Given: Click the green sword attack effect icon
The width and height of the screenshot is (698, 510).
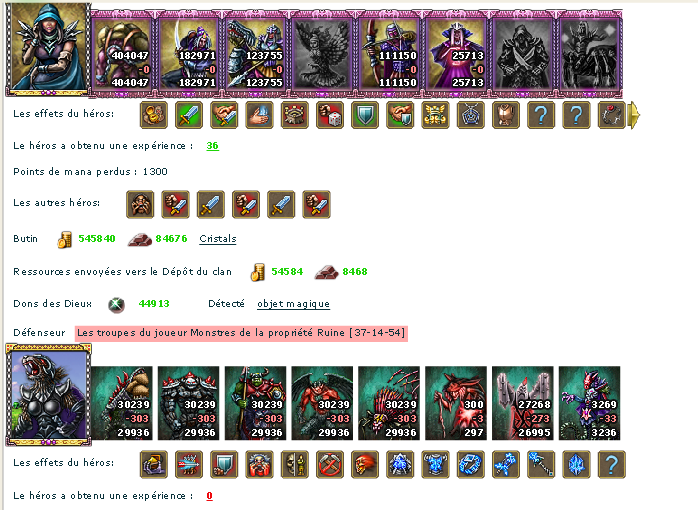Looking at the screenshot, I should (x=189, y=115).
